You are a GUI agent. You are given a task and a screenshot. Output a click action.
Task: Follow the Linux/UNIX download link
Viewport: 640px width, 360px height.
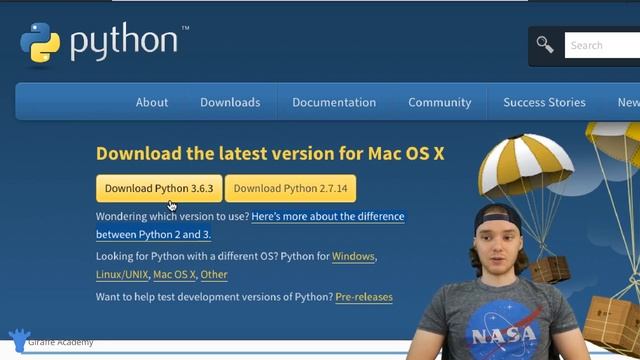[122, 275]
